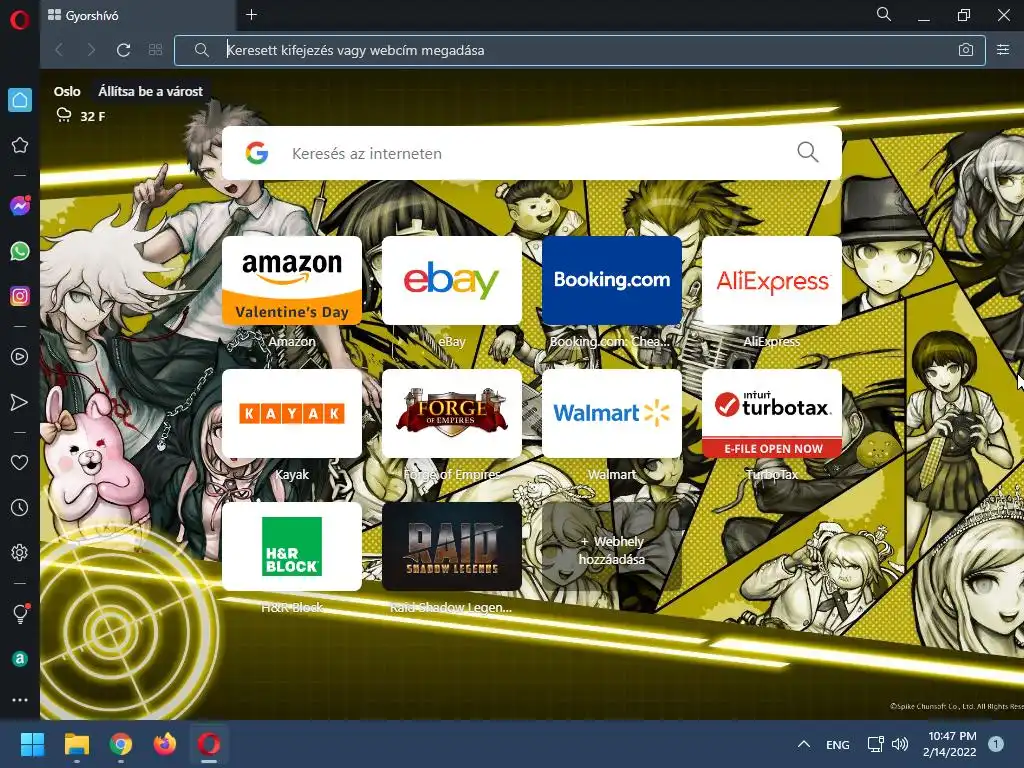Viewport: 1024px width, 768px height.
Task: Open Bookmarks star in sidebar
Action: click(20, 145)
